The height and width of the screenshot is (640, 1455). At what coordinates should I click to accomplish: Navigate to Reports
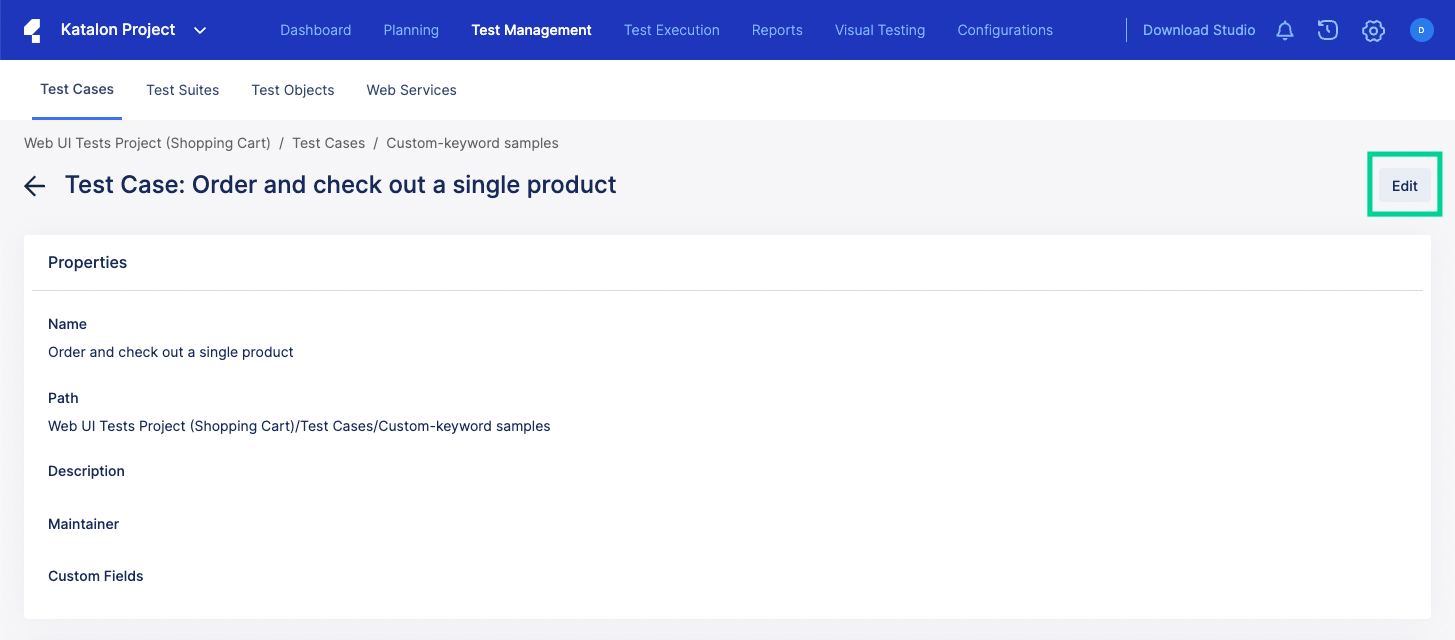pyautogui.click(x=777, y=30)
